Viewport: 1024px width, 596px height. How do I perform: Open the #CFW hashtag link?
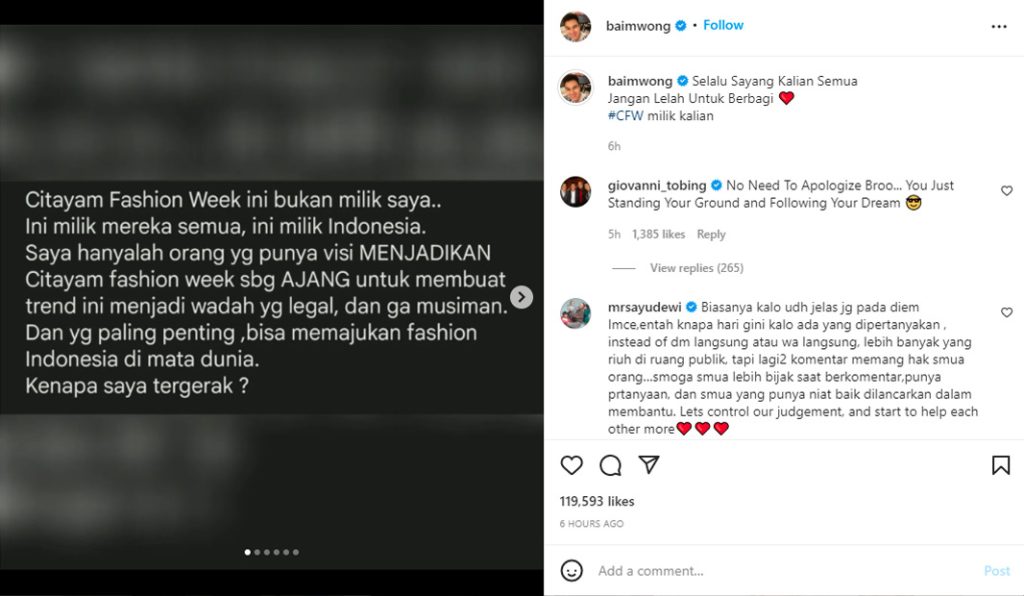tap(626, 116)
